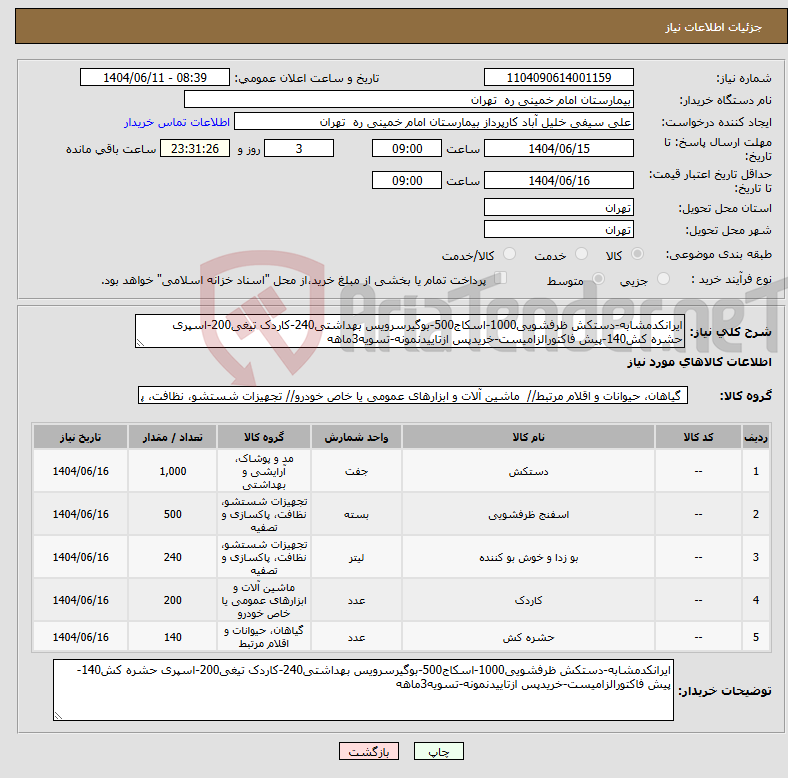Click the response deadline date 1404/06/15
This screenshot has width=788, height=778.
(x=559, y=148)
